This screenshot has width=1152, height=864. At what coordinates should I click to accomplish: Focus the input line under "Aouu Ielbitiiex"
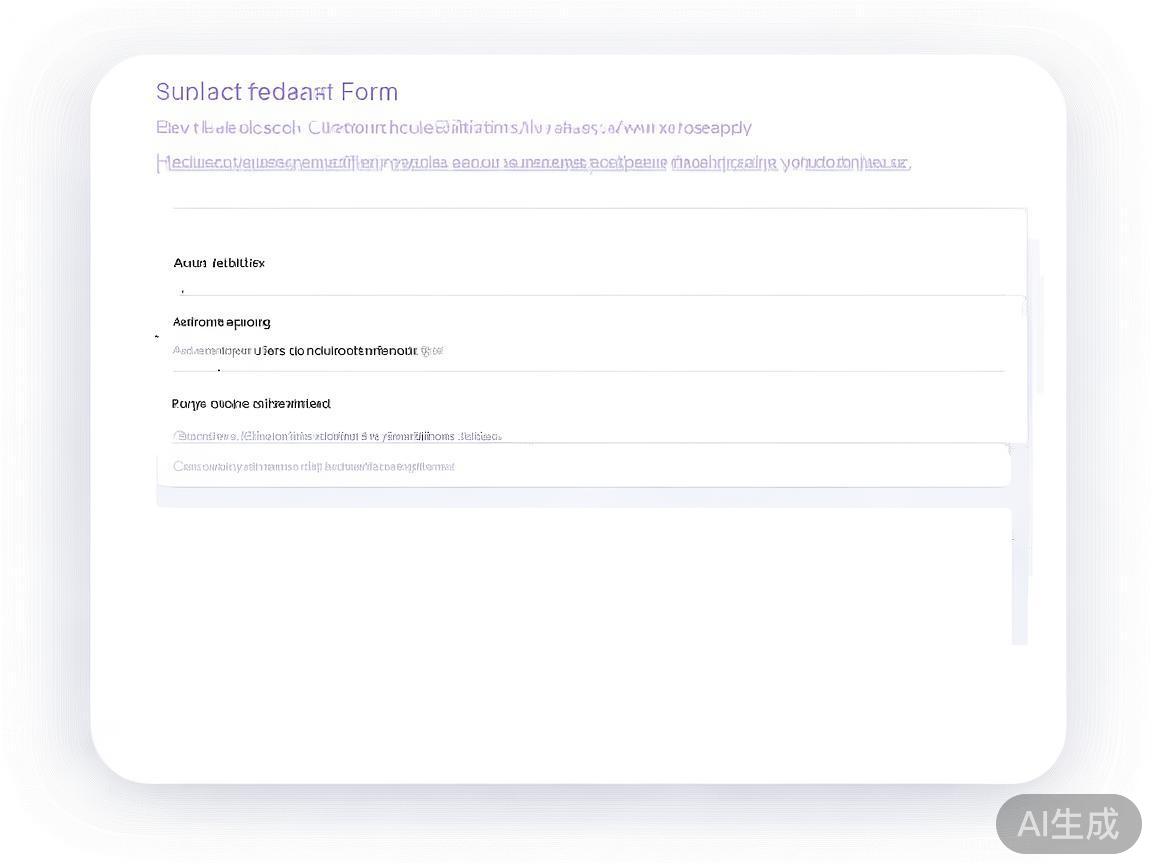tap(590, 288)
